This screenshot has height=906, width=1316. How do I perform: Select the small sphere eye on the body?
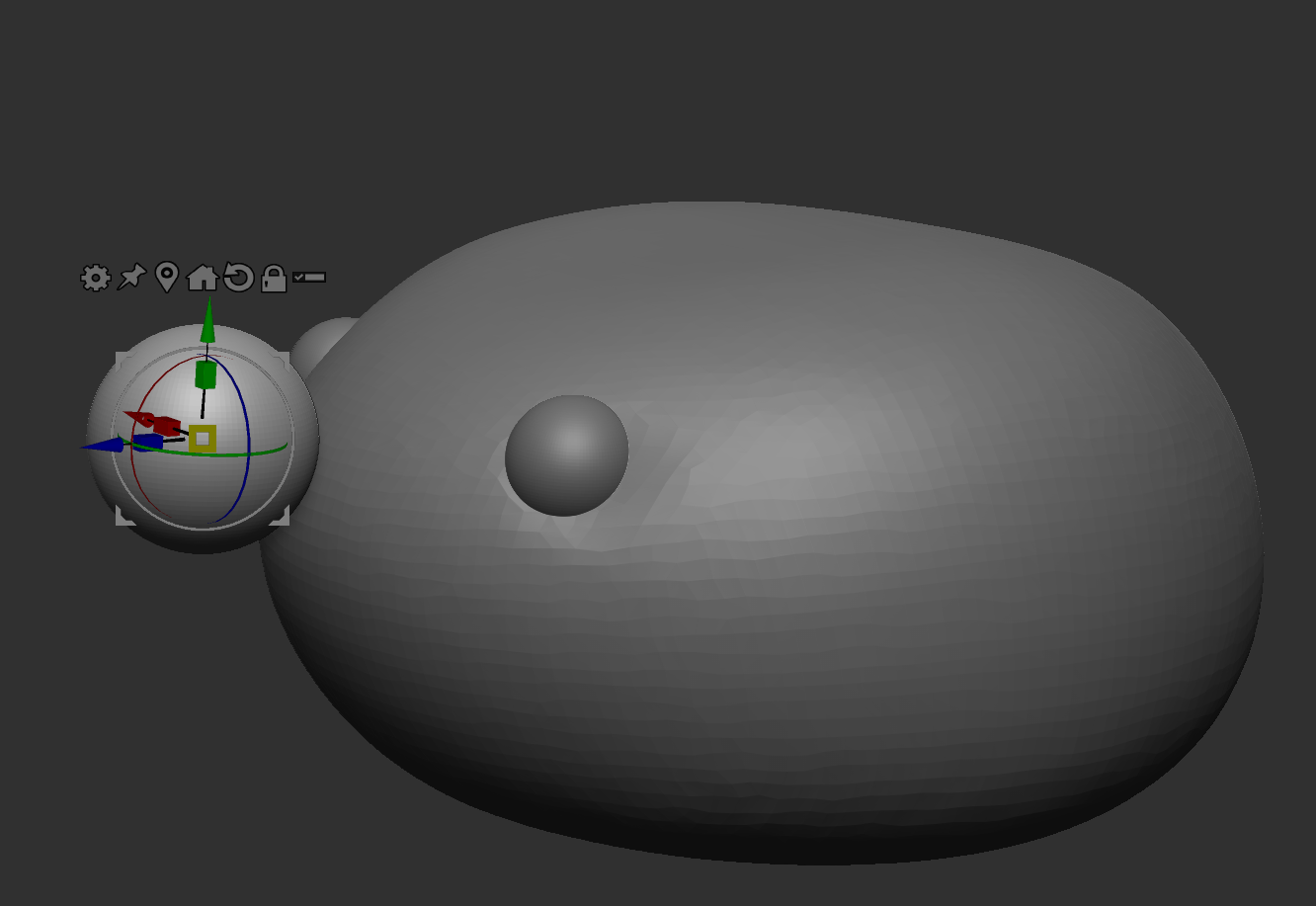point(567,455)
